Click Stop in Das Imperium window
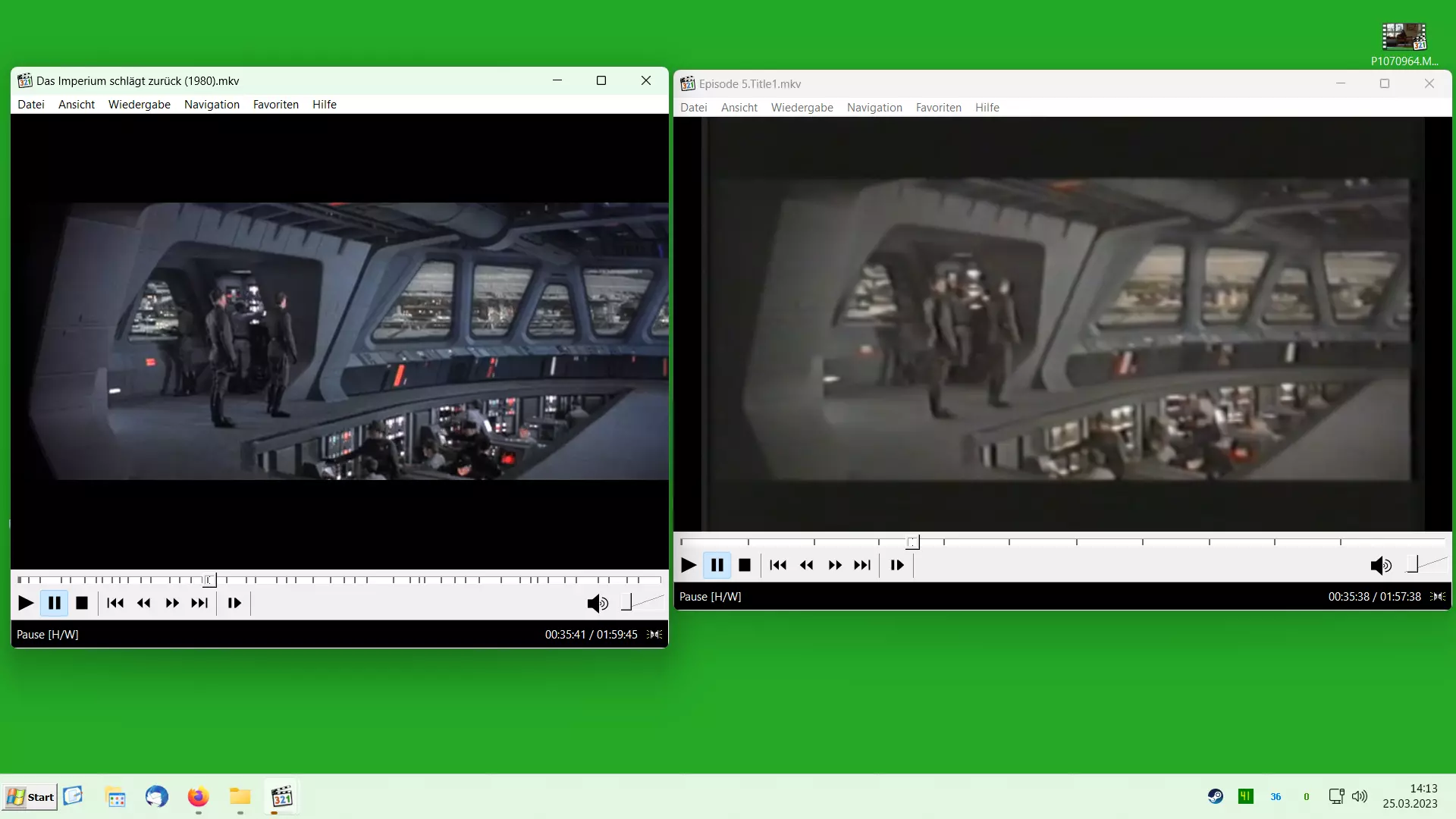The image size is (1456, 819). [82, 603]
